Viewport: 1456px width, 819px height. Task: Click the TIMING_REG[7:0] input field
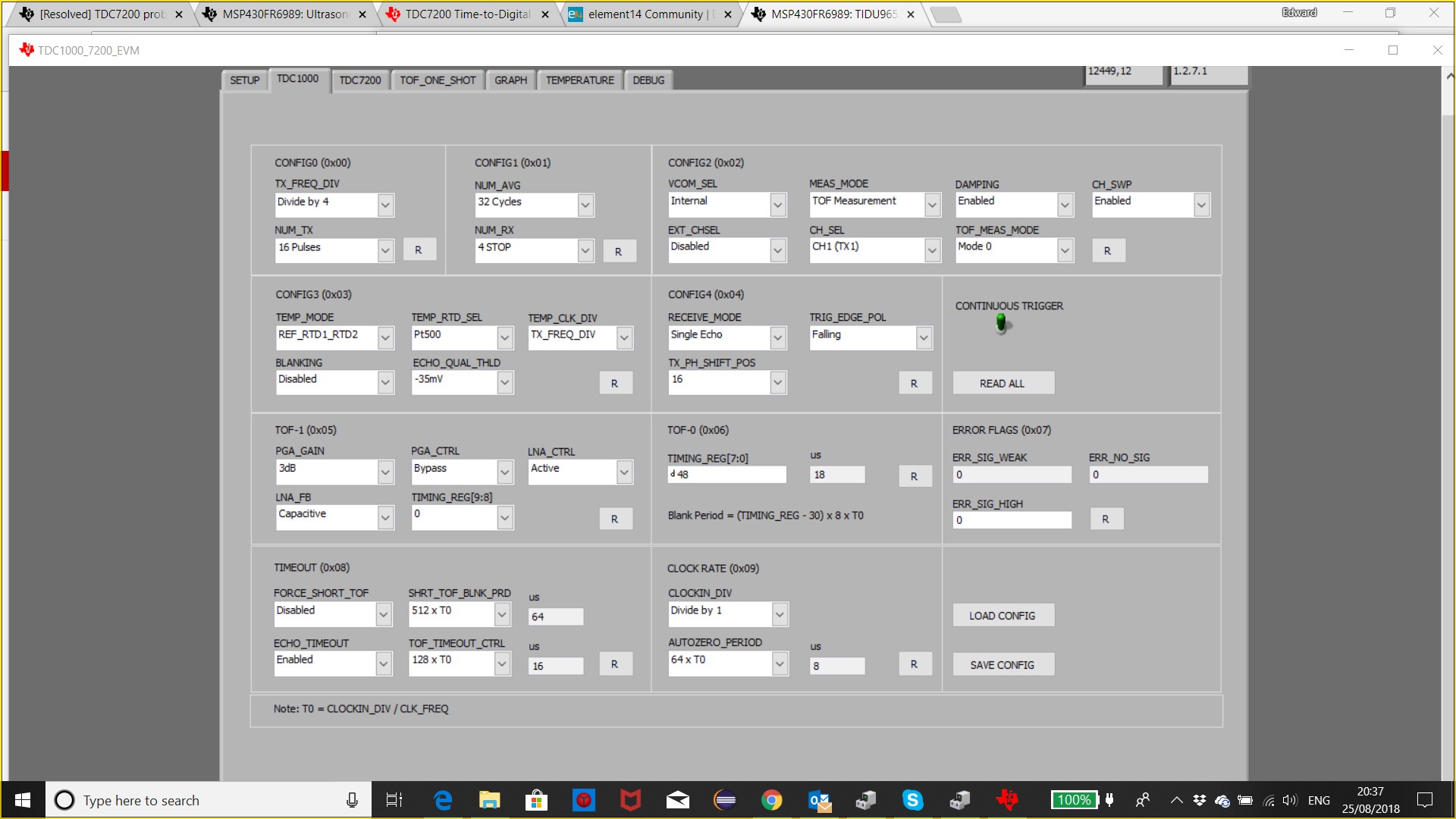[727, 474]
